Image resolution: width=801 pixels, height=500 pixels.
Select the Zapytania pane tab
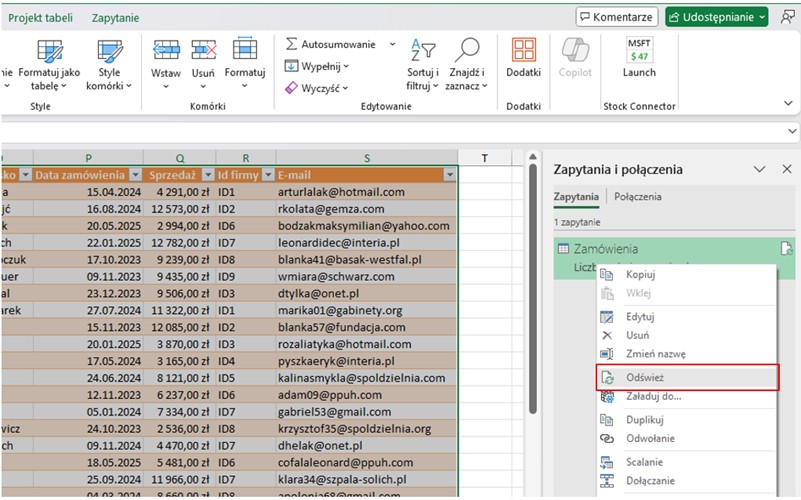coord(576,197)
